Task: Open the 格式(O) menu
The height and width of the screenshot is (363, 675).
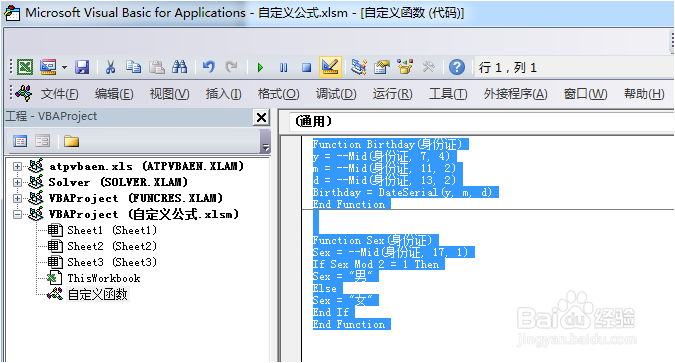Action: pyautogui.click(x=279, y=93)
